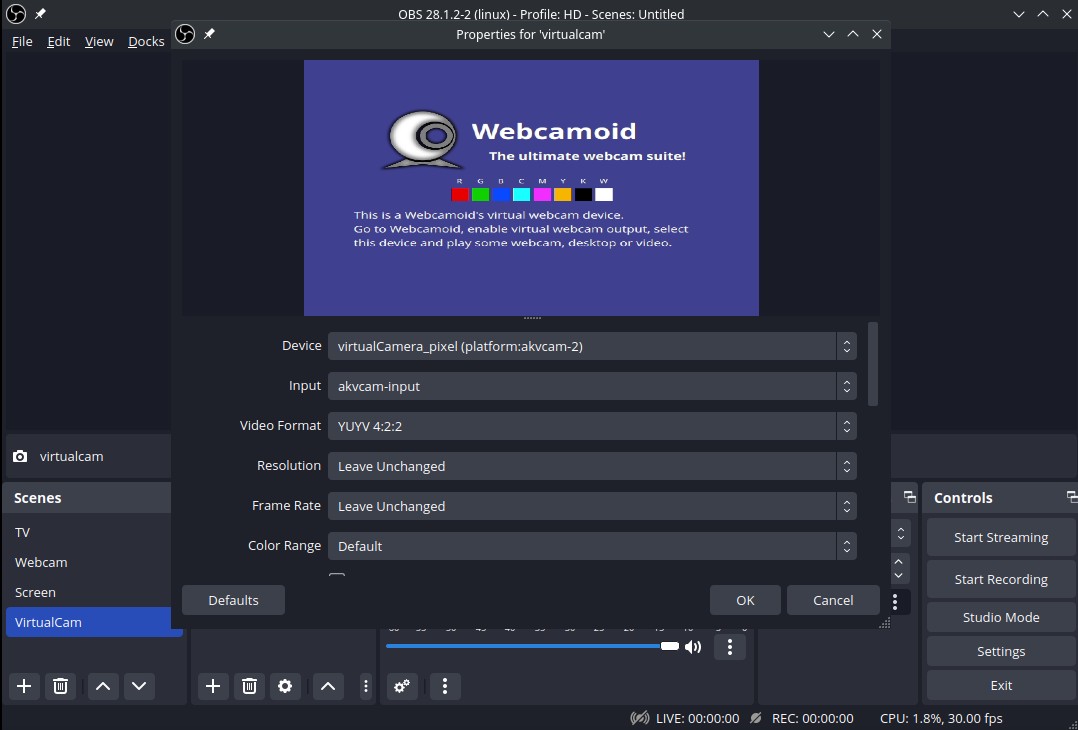The width and height of the screenshot is (1078, 730).
Task: Open the Docks menu
Action: pyautogui.click(x=146, y=41)
